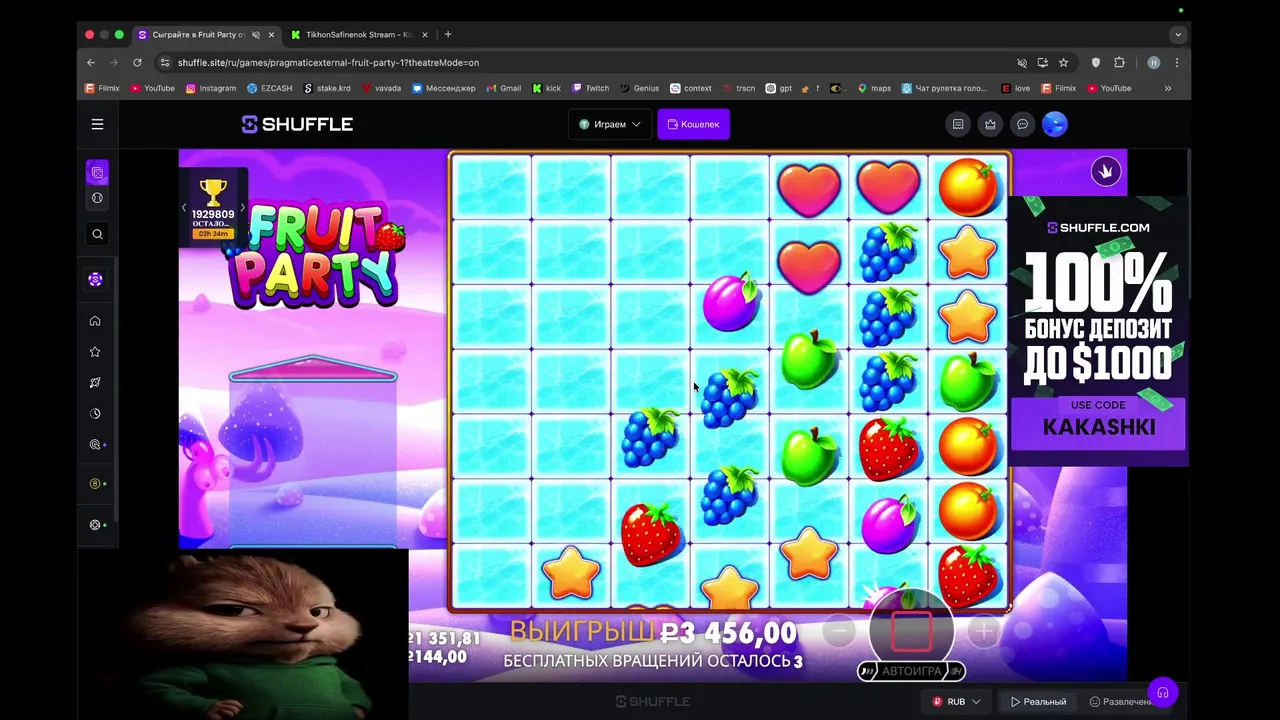
Task: Open the headset support chat button
Action: 1162,692
